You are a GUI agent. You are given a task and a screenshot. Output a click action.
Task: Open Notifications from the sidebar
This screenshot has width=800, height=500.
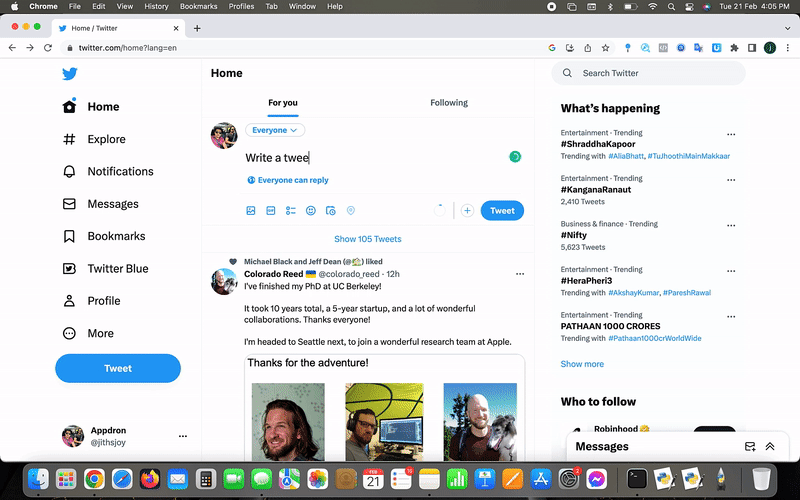point(108,171)
